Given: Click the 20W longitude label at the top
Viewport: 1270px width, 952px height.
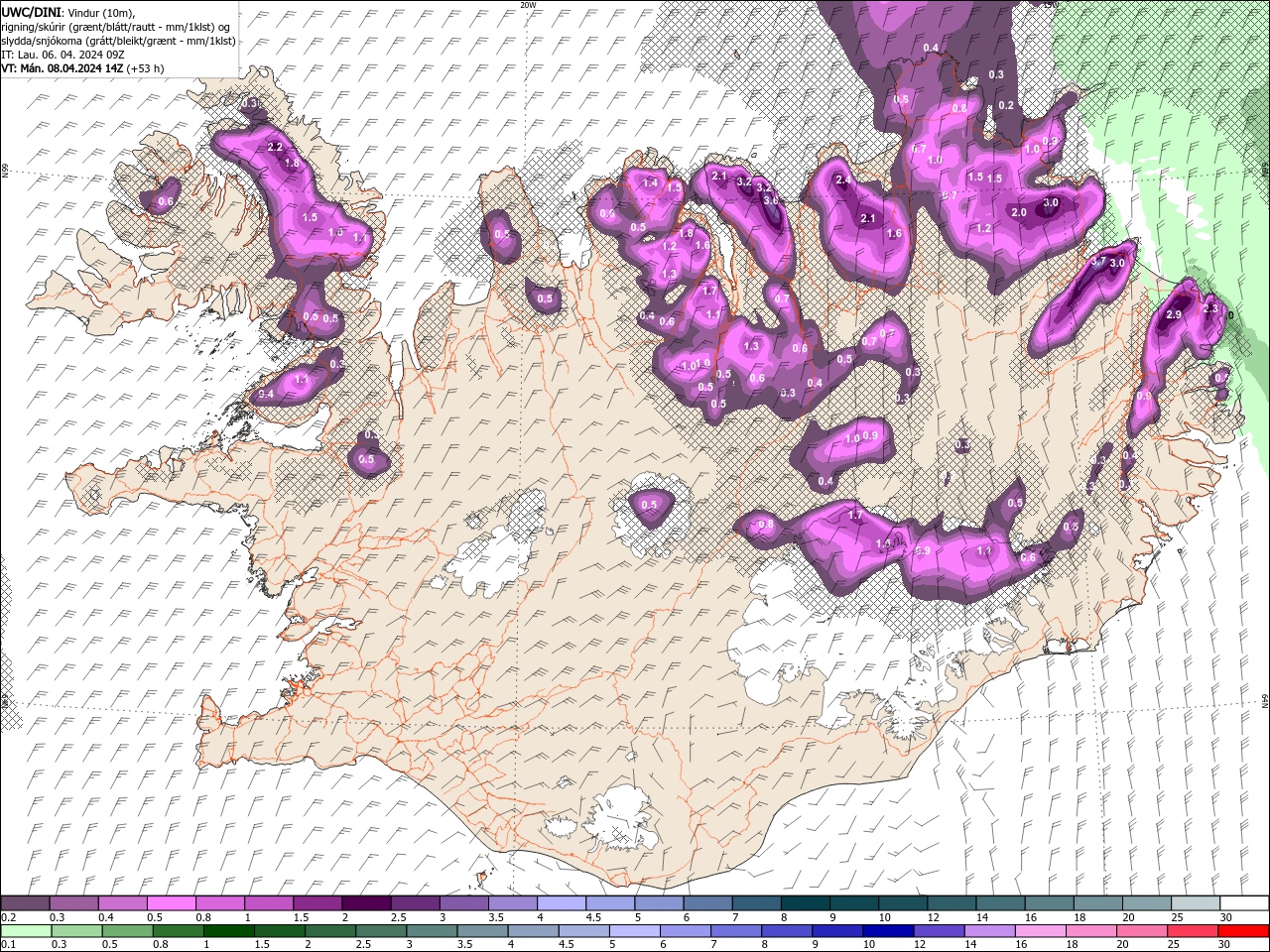Looking at the screenshot, I should pyautogui.click(x=528, y=5).
